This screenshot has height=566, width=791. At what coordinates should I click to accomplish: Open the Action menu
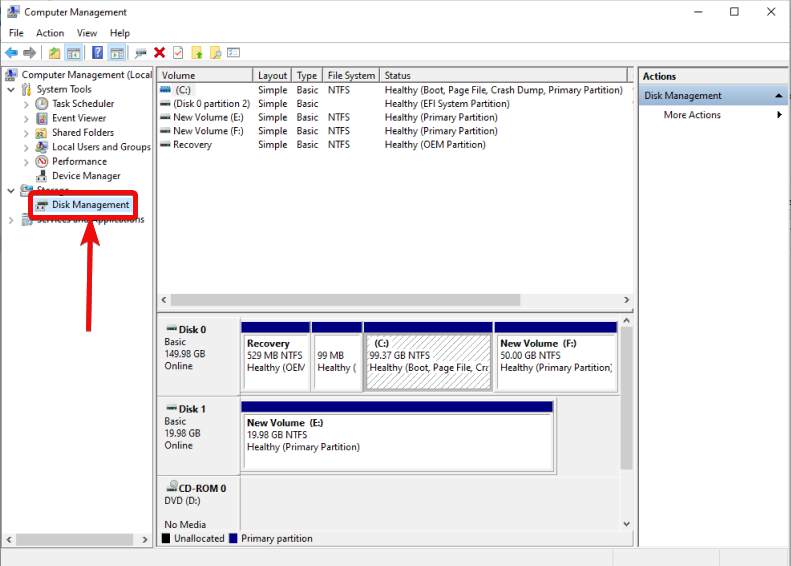[x=50, y=33]
